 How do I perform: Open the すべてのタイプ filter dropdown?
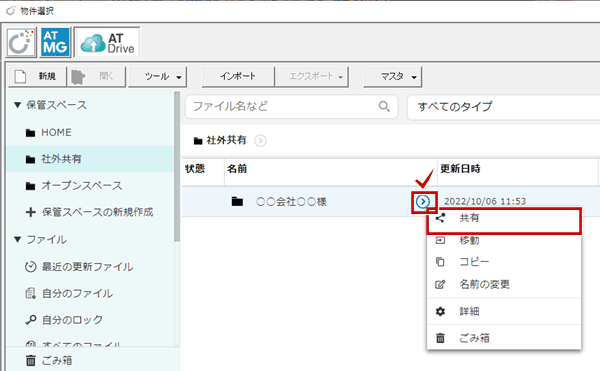pos(503,107)
